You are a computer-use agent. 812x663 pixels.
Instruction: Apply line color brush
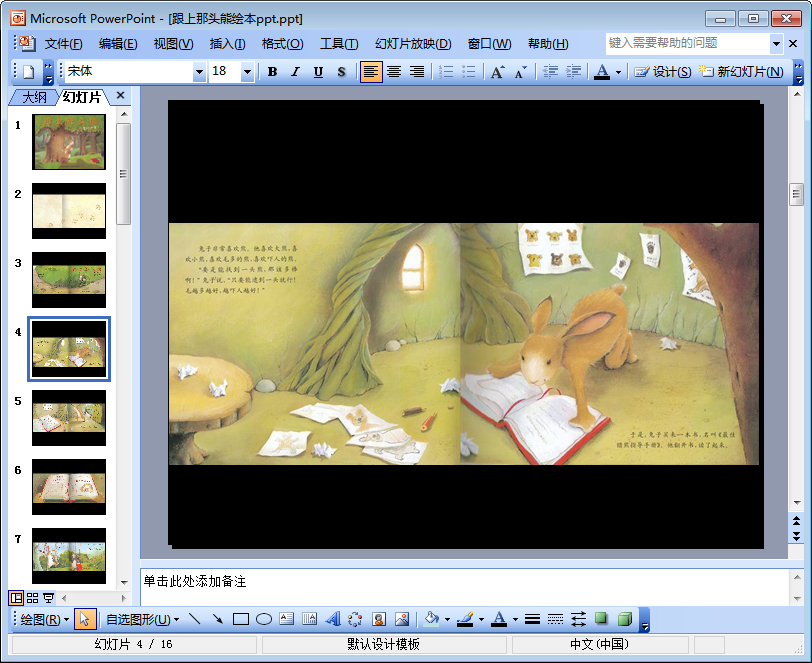click(x=465, y=619)
